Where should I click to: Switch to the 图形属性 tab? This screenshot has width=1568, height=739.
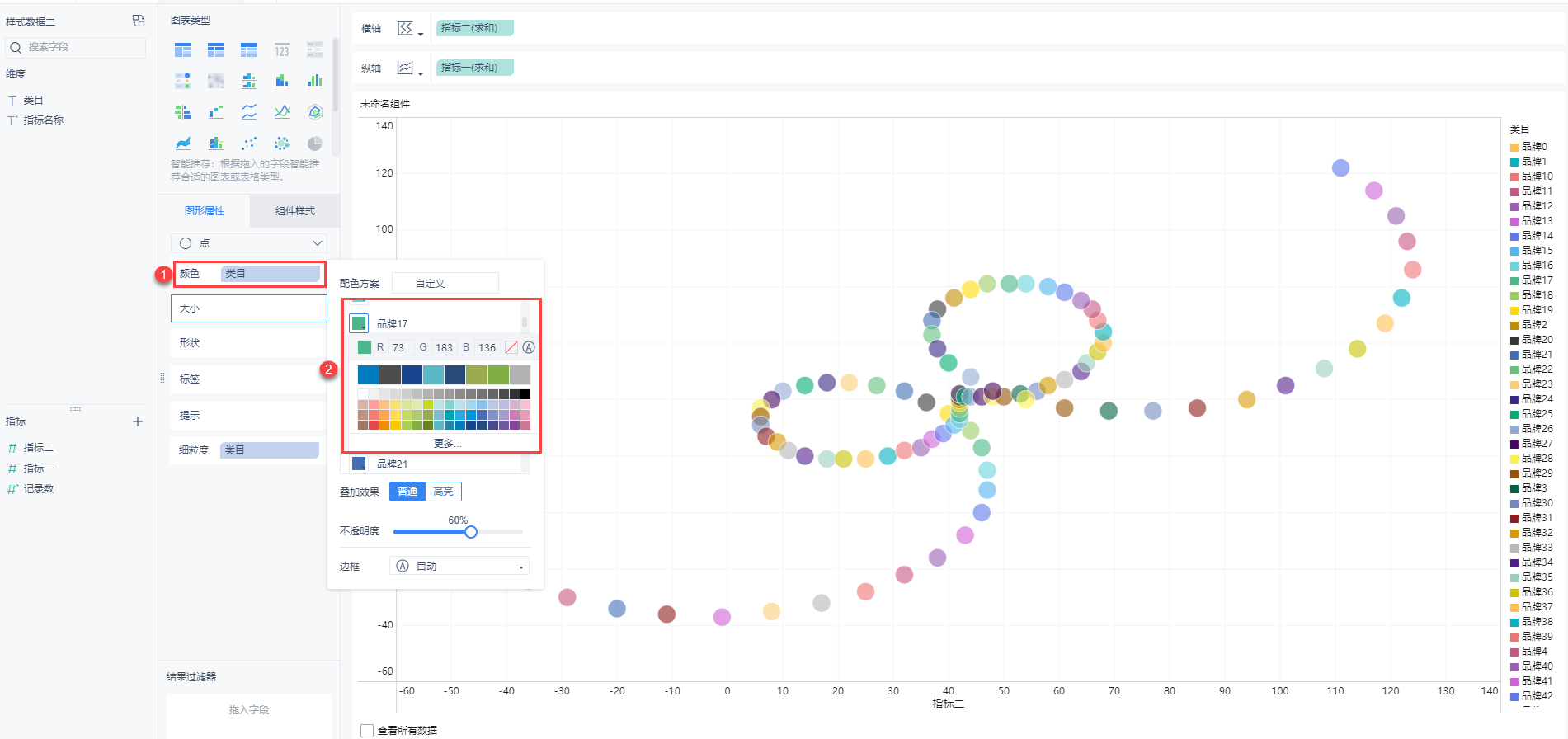pyautogui.click(x=205, y=211)
